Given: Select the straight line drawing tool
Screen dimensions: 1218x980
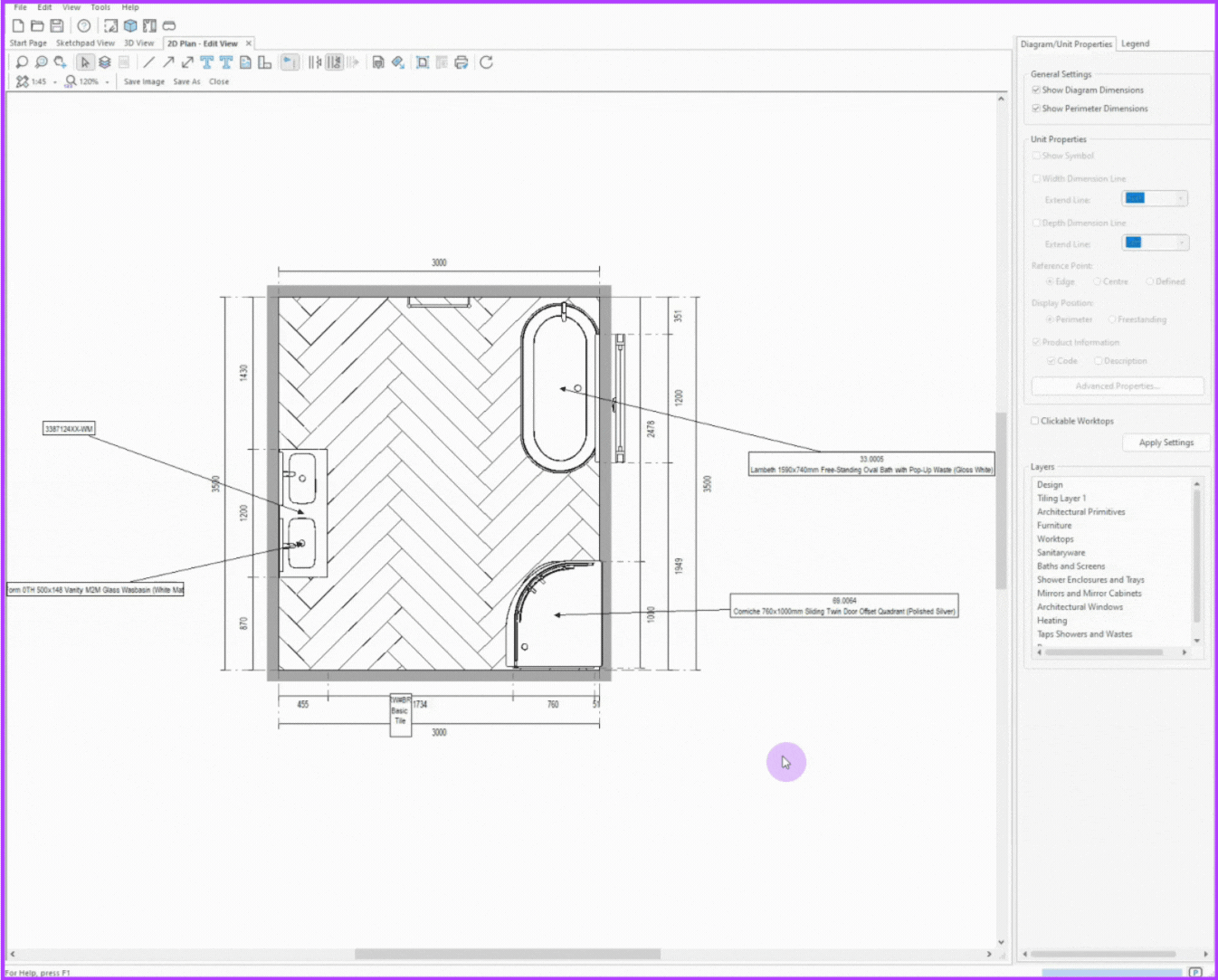Looking at the screenshot, I should click(x=148, y=62).
